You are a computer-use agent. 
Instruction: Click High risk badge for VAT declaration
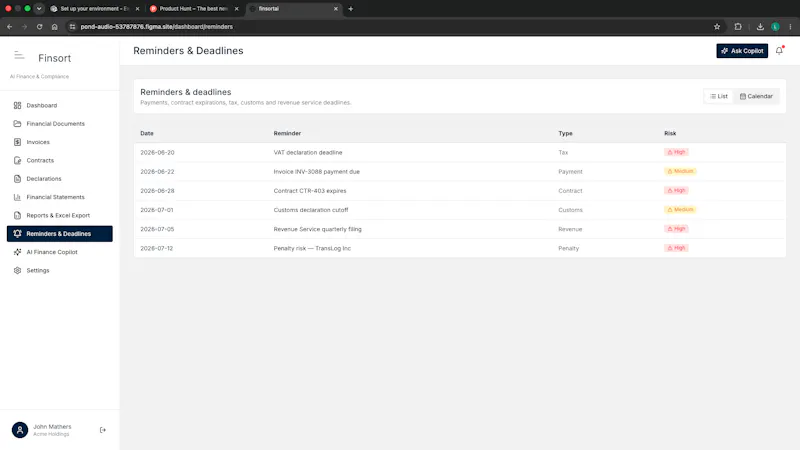(x=676, y=152)
